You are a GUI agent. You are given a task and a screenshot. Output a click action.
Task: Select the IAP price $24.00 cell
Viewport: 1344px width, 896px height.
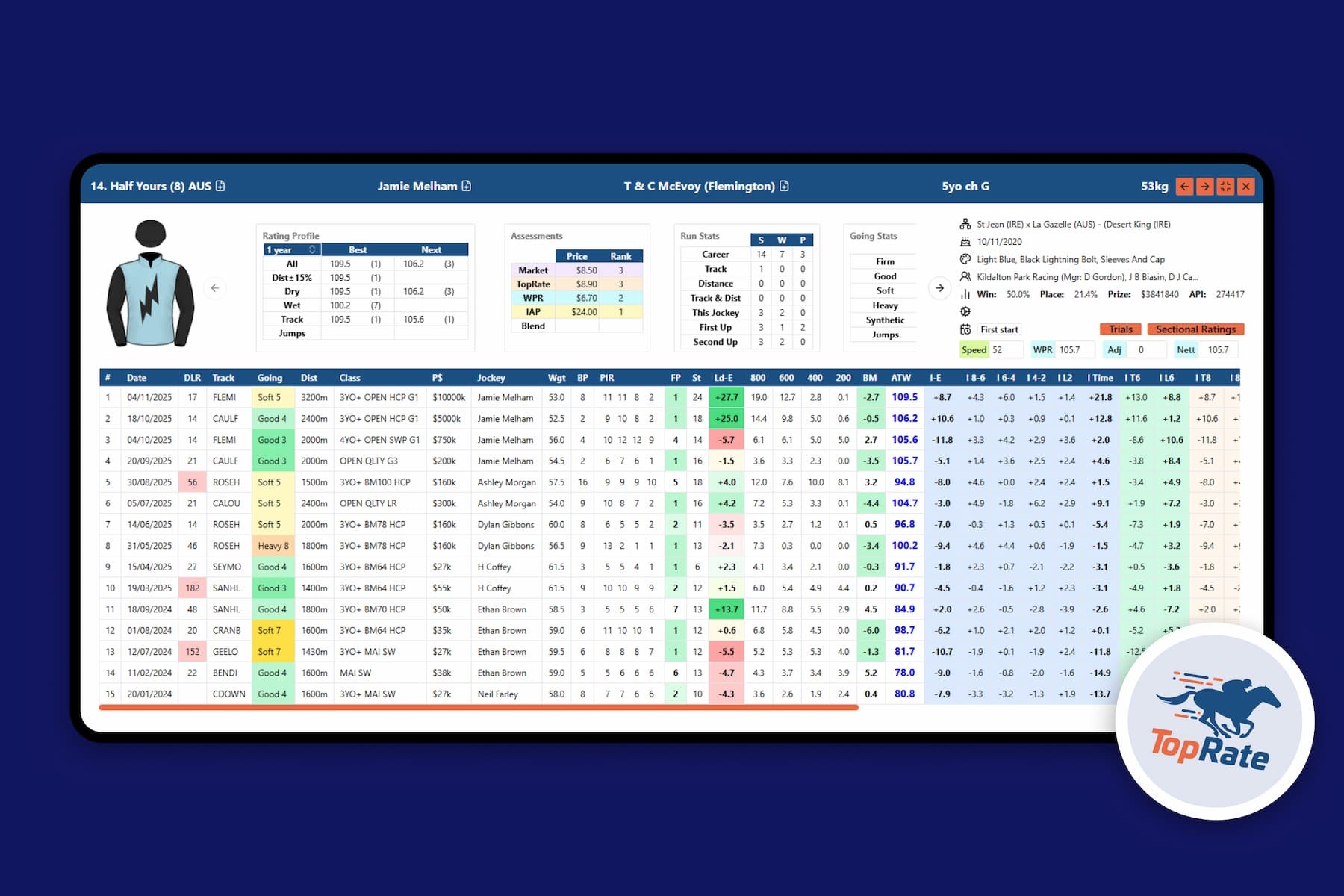pos(577,312)
